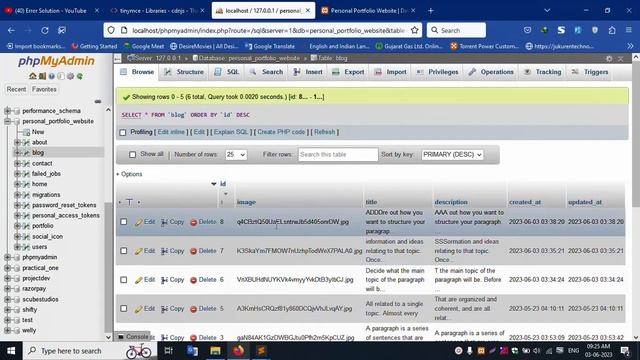Open Task View on taskbar
This screenshot has height=360, width=640.
pos(168,351)
